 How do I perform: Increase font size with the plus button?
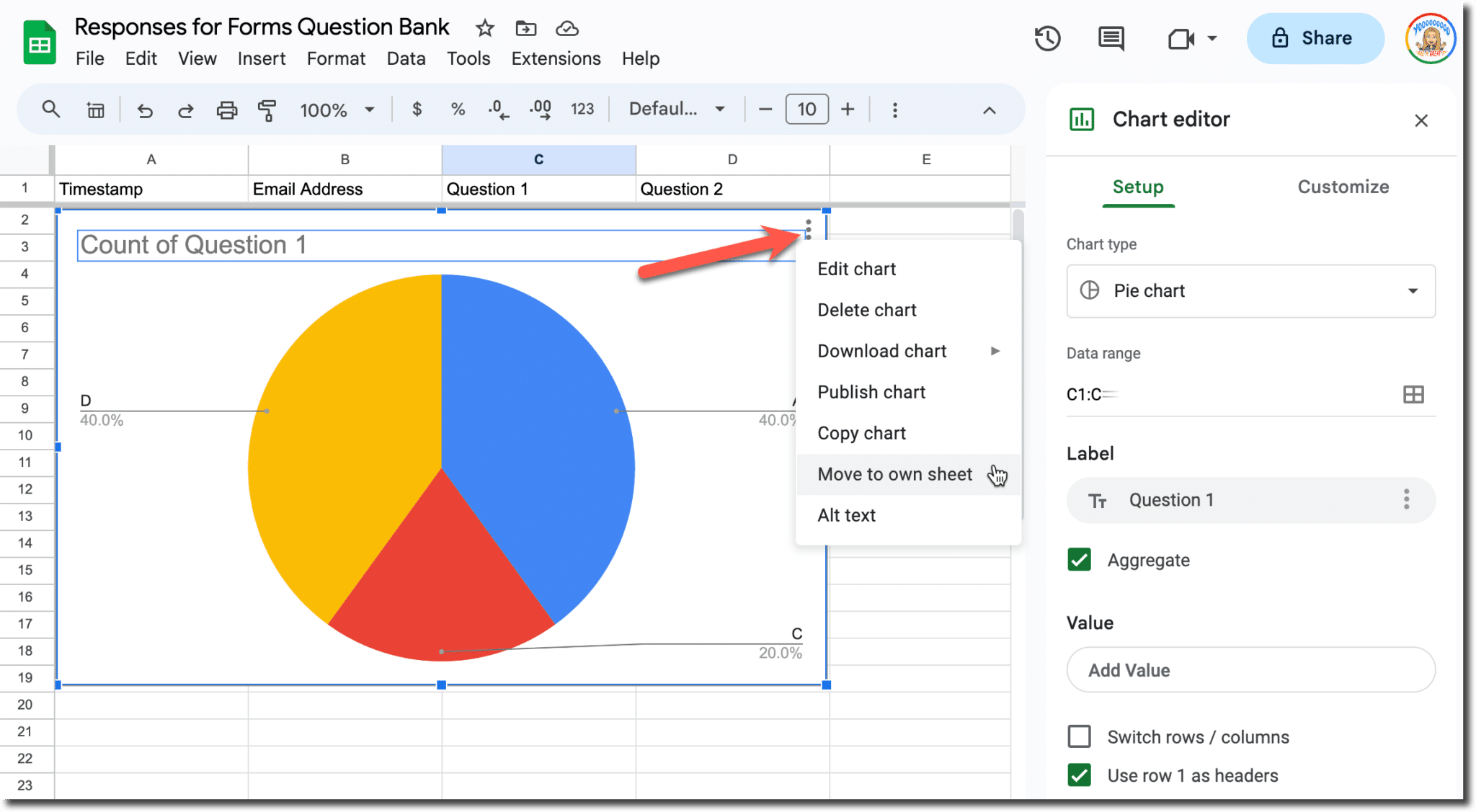tap(848, 110)
